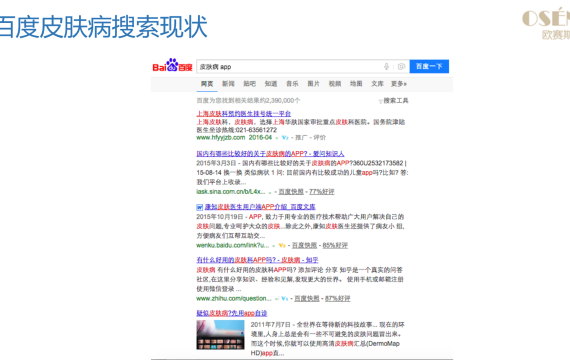This screenshot has width=570, height=360.
Task: Open the 上海皮肤科 ad result title link
Action: coord(244,113)
